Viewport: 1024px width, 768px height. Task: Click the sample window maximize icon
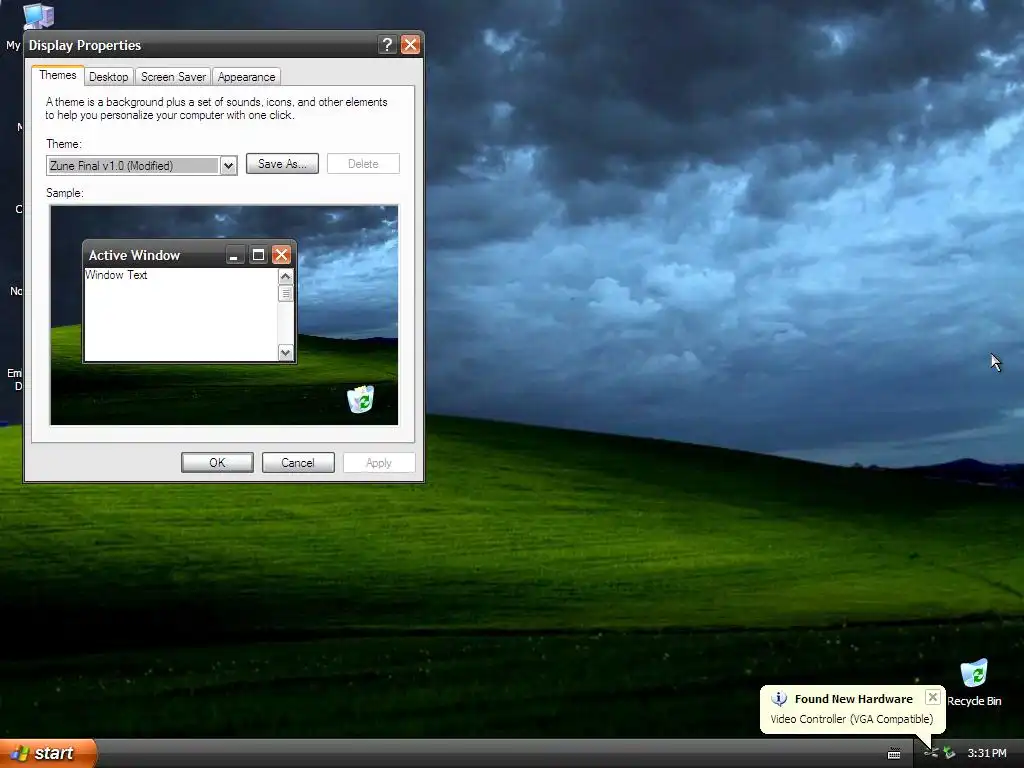[258, 255]
